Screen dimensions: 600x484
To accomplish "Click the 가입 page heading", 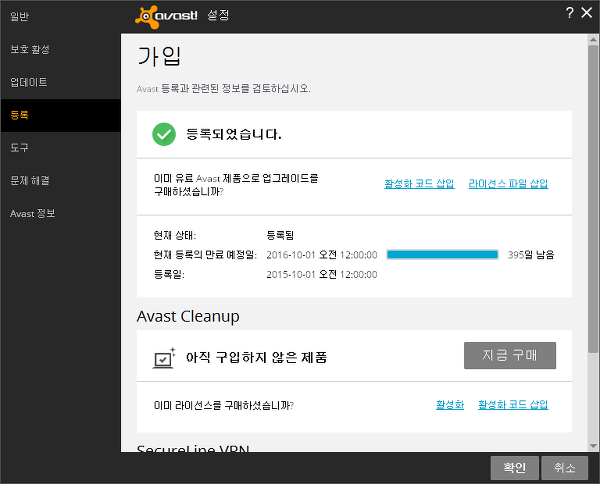I will (x=159, y=57).
